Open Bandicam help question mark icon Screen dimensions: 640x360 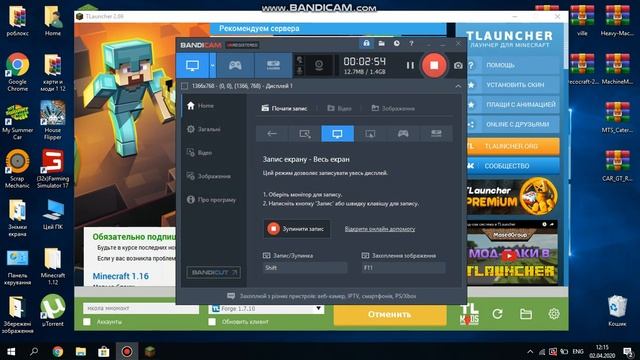click(x=411, y=43)
